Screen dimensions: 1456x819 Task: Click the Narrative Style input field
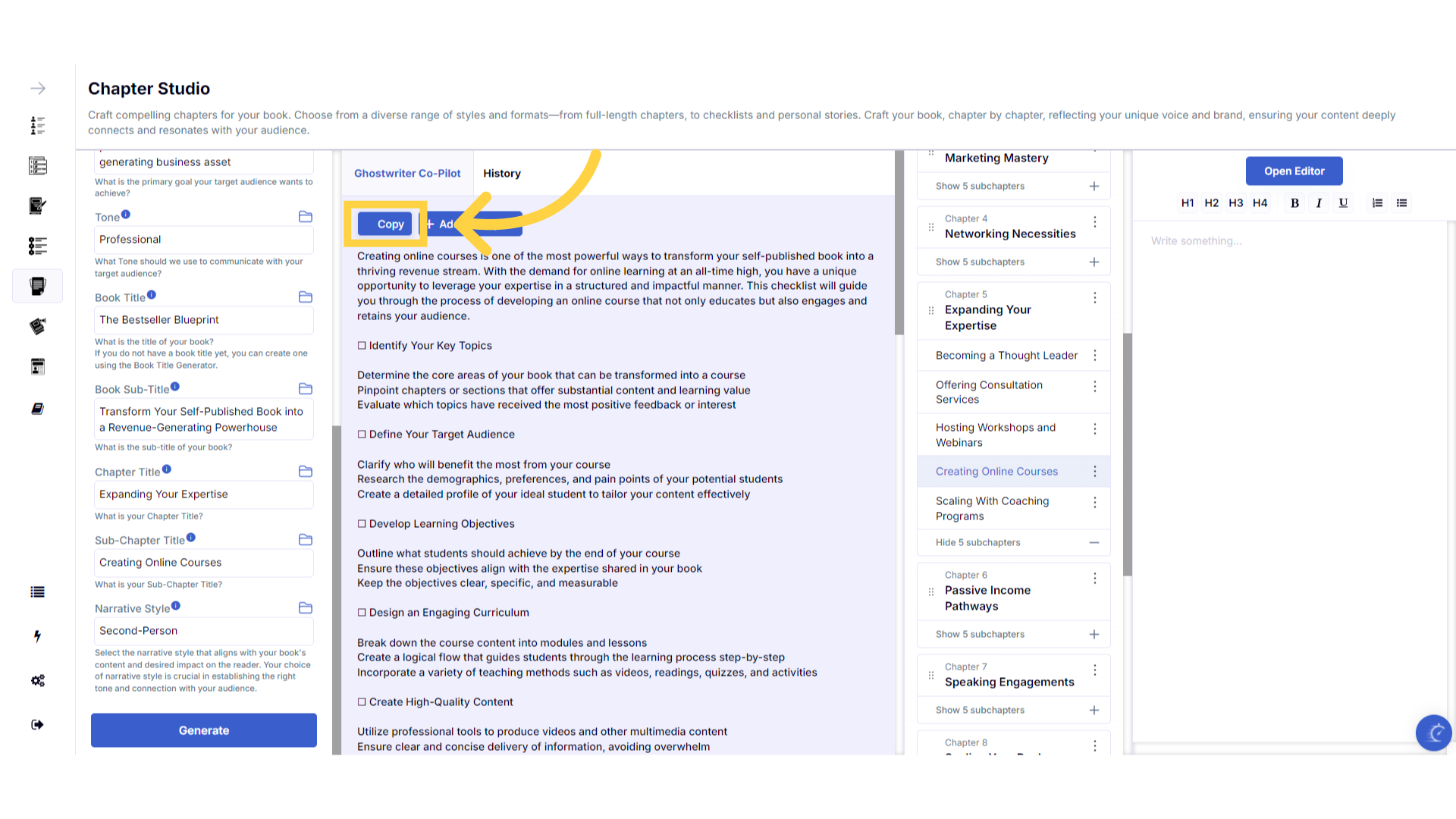[203, 631]
